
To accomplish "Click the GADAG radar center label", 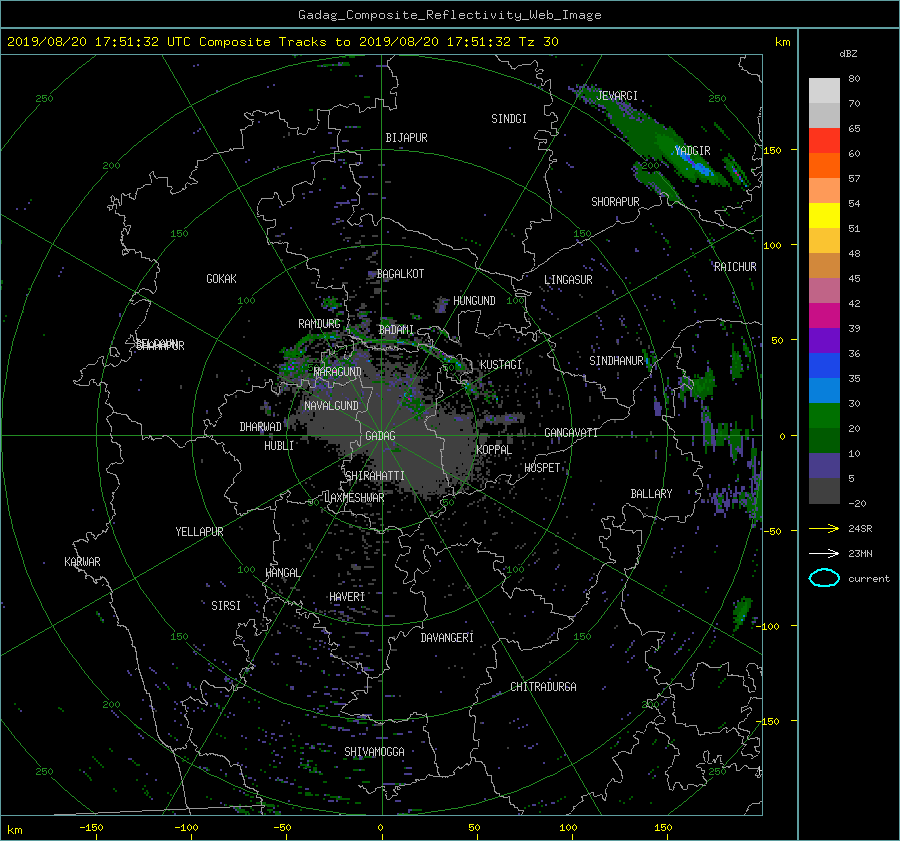I will [380, 436].
